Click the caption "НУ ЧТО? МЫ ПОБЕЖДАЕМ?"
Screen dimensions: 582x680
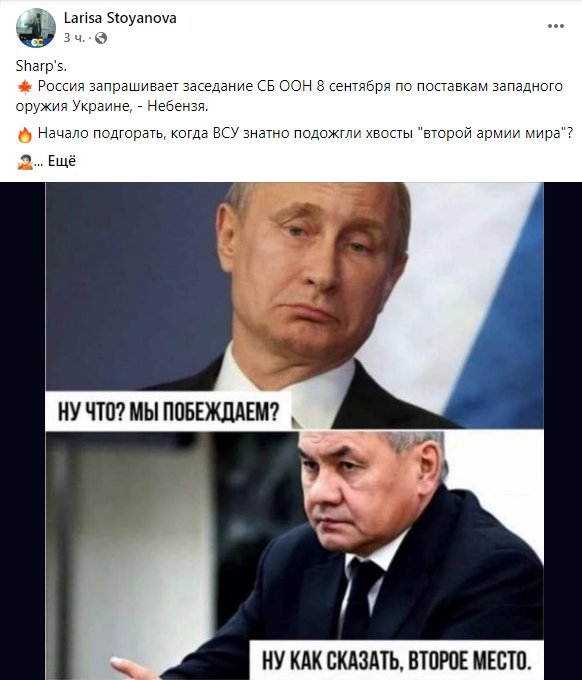click(x=168, y=412)
